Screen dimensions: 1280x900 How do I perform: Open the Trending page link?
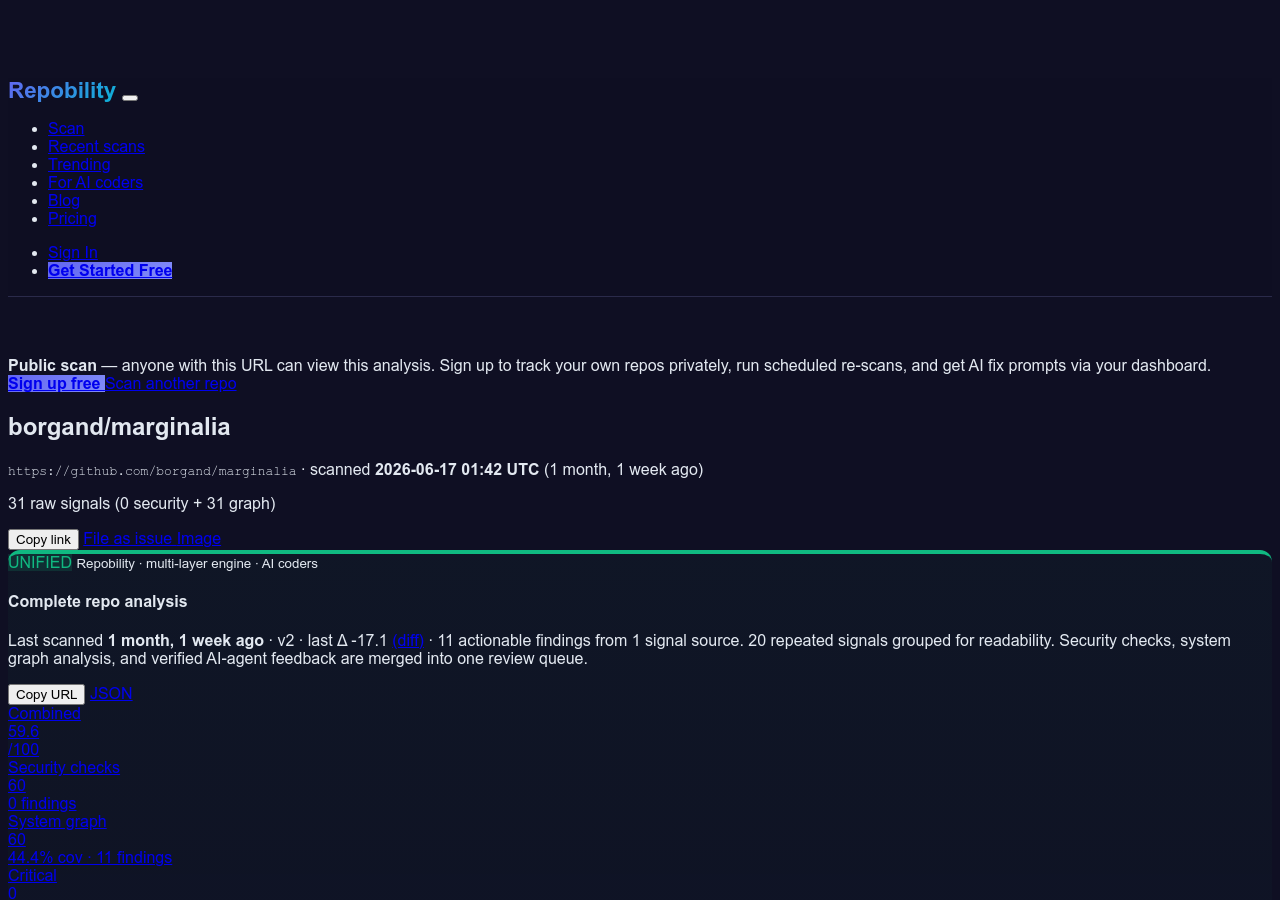pyautogui.click(x=79, y=164)
